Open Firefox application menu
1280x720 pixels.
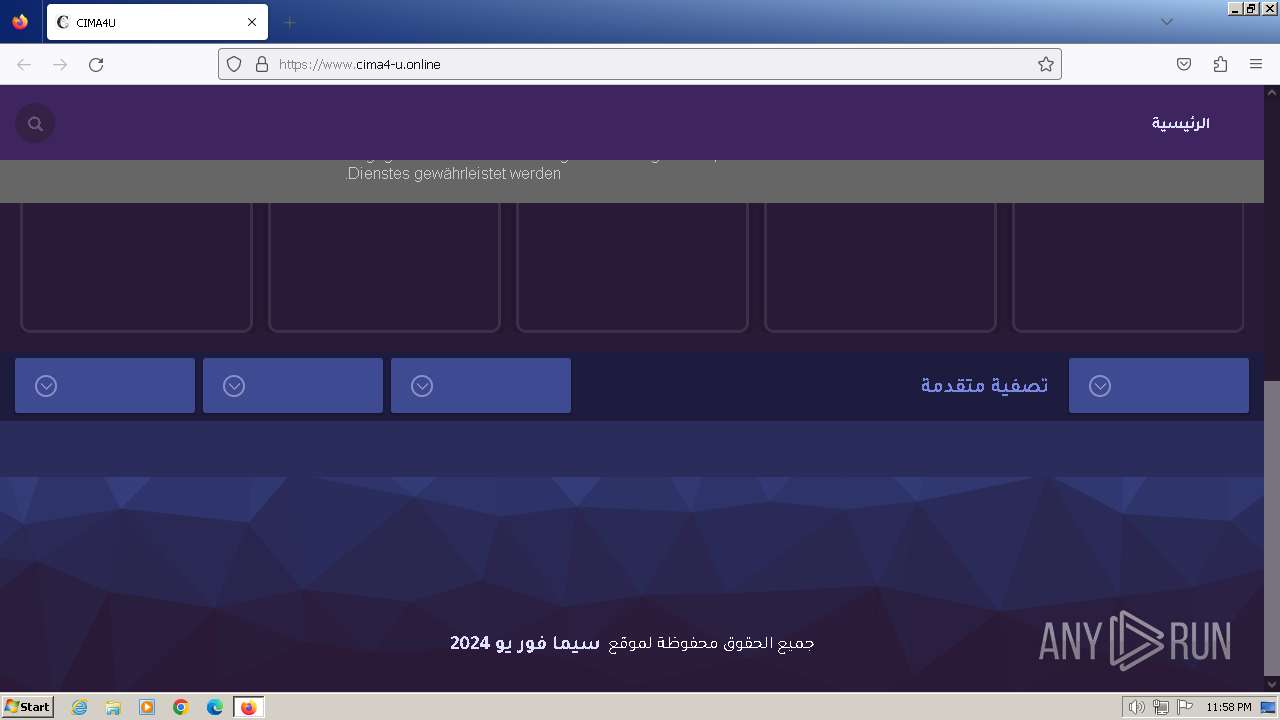(1256, 64)
